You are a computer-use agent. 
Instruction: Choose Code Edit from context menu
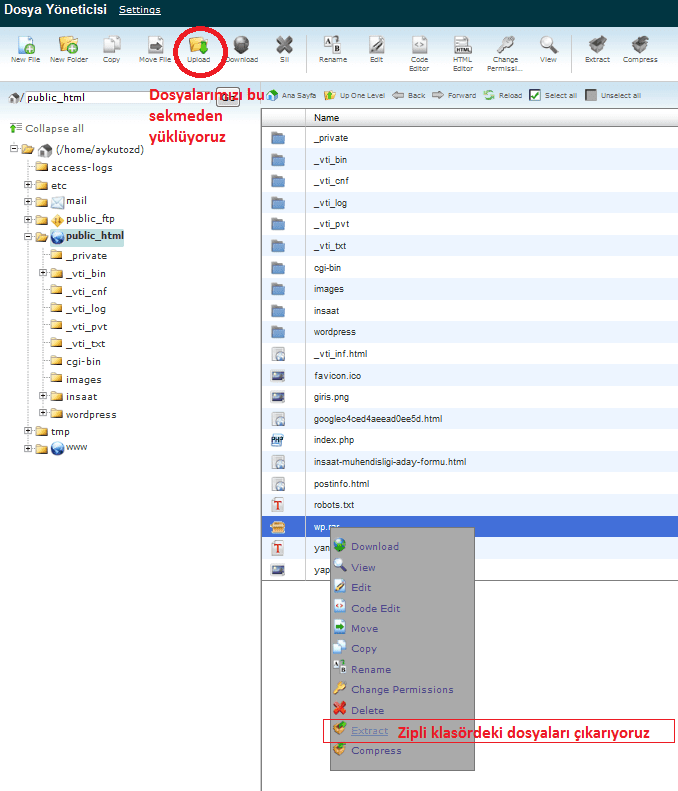(376, 609)
